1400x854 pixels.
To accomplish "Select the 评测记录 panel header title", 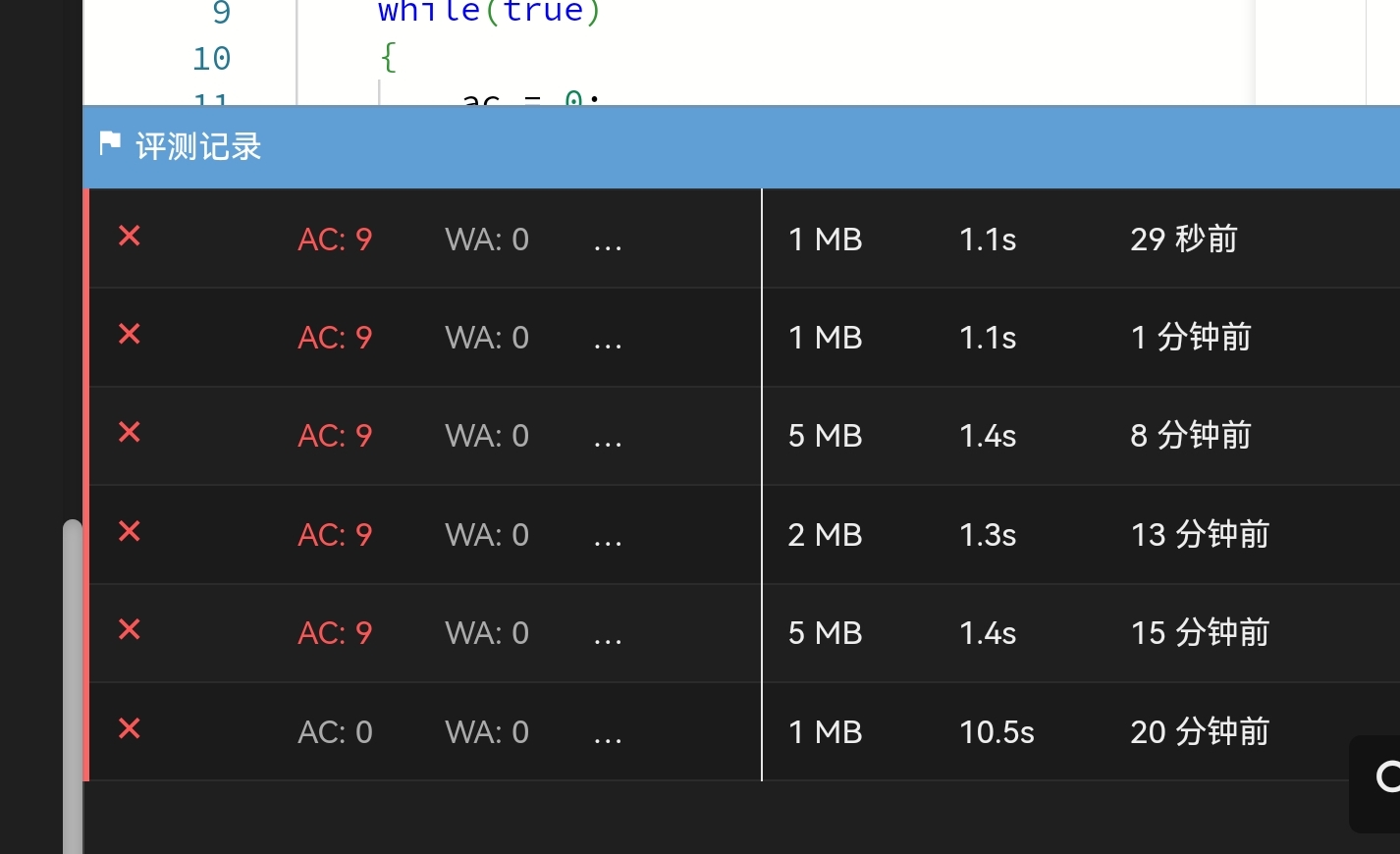I will [198, 147].
